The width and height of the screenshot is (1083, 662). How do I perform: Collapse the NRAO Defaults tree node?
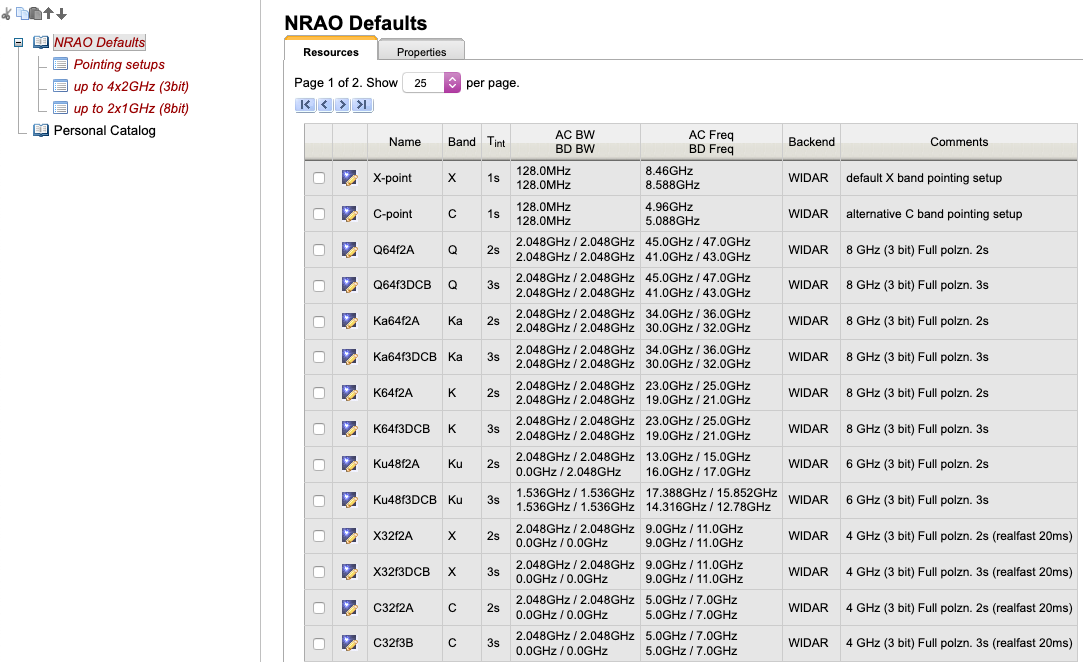click(18, 43)
